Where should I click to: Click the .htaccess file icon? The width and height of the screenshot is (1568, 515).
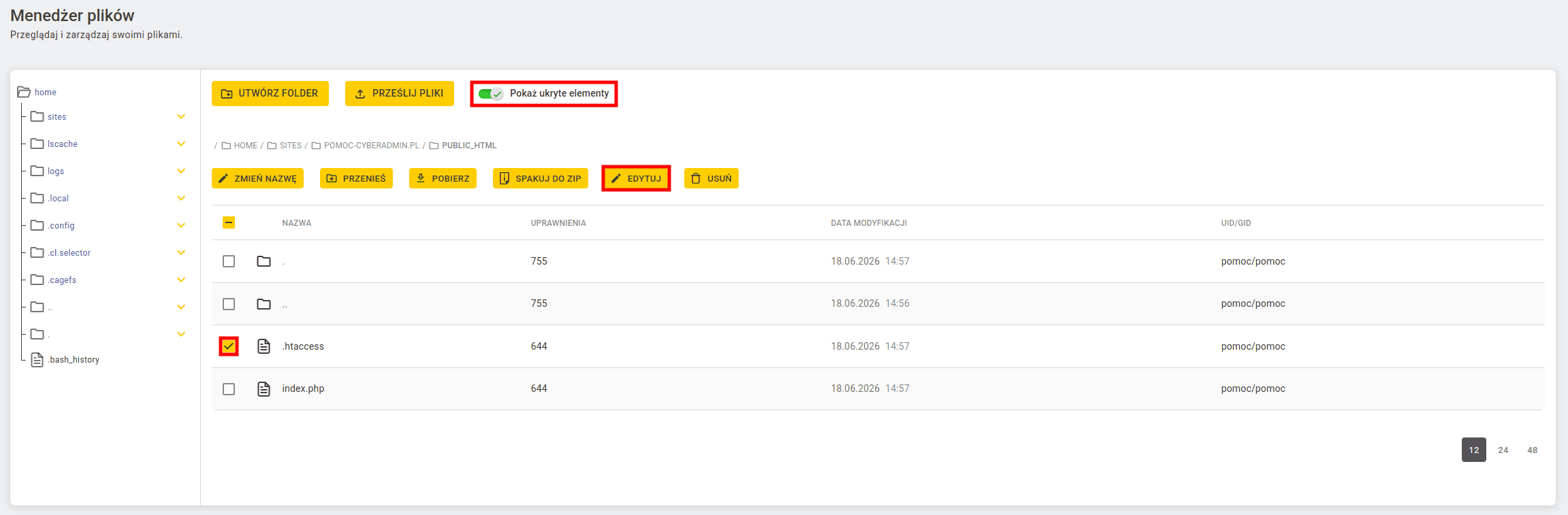263,346
